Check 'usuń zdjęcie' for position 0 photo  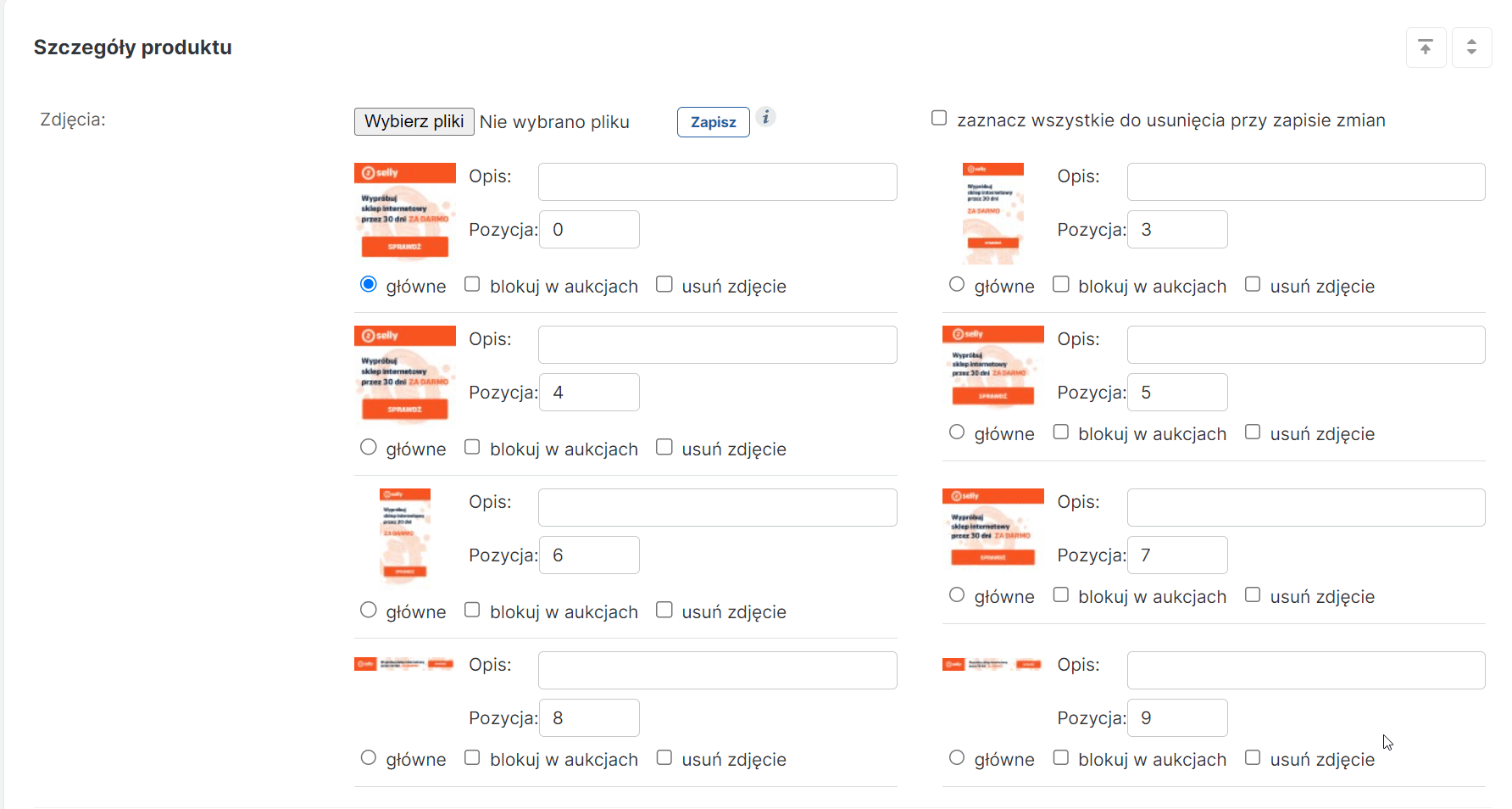664,284
